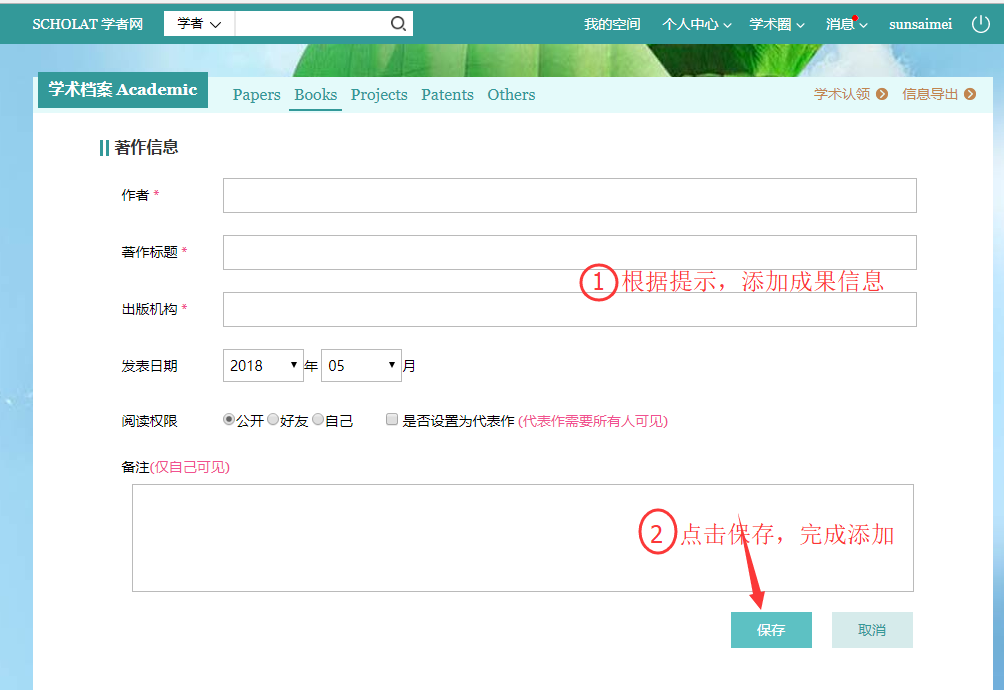The height and width of the screenshot is (690, 1004).
Task: Open the Projects tab
Action: (379, 95)
